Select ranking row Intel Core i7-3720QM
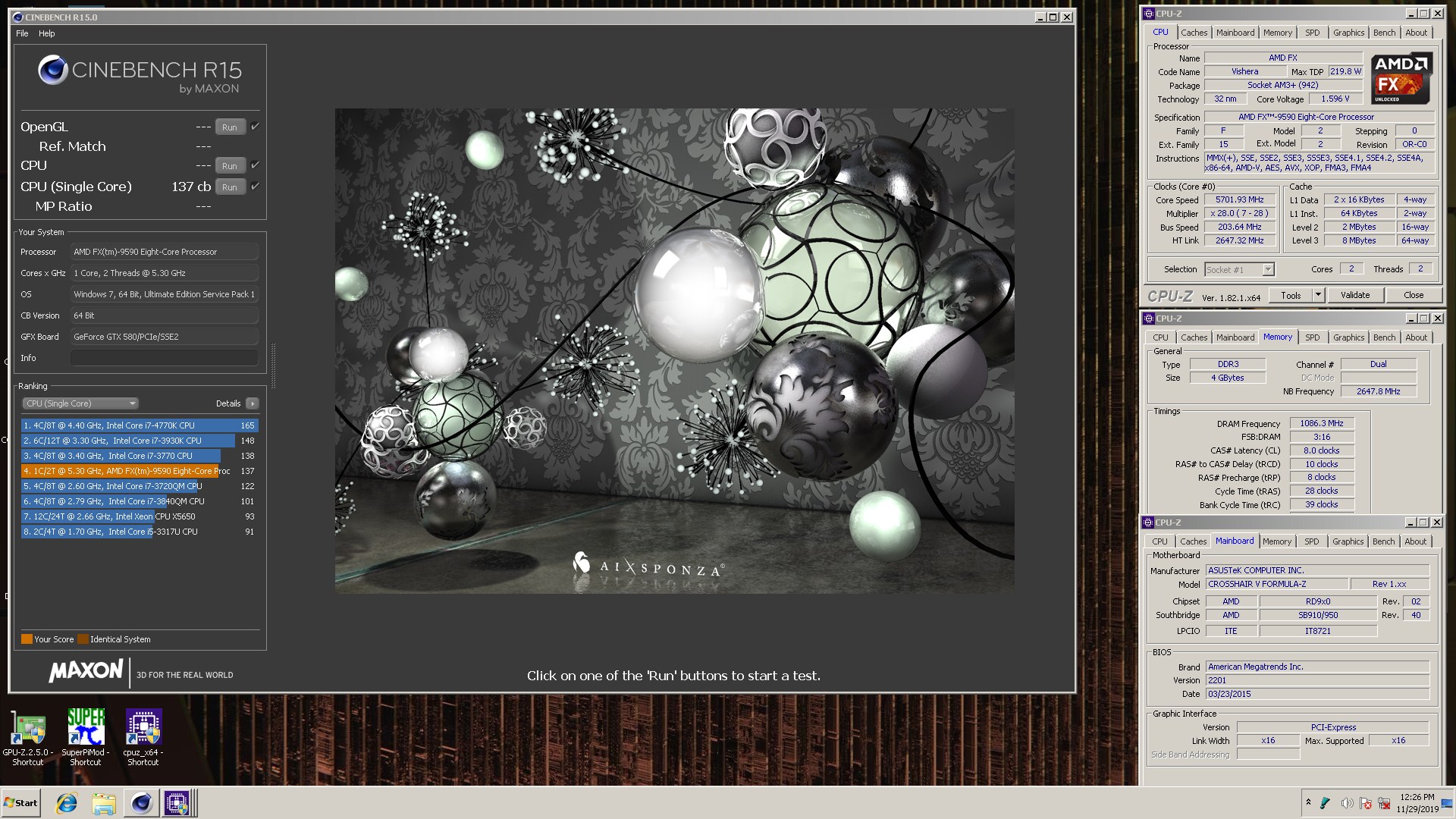Viewport: 1456px width, 819px height. [140, 486]
